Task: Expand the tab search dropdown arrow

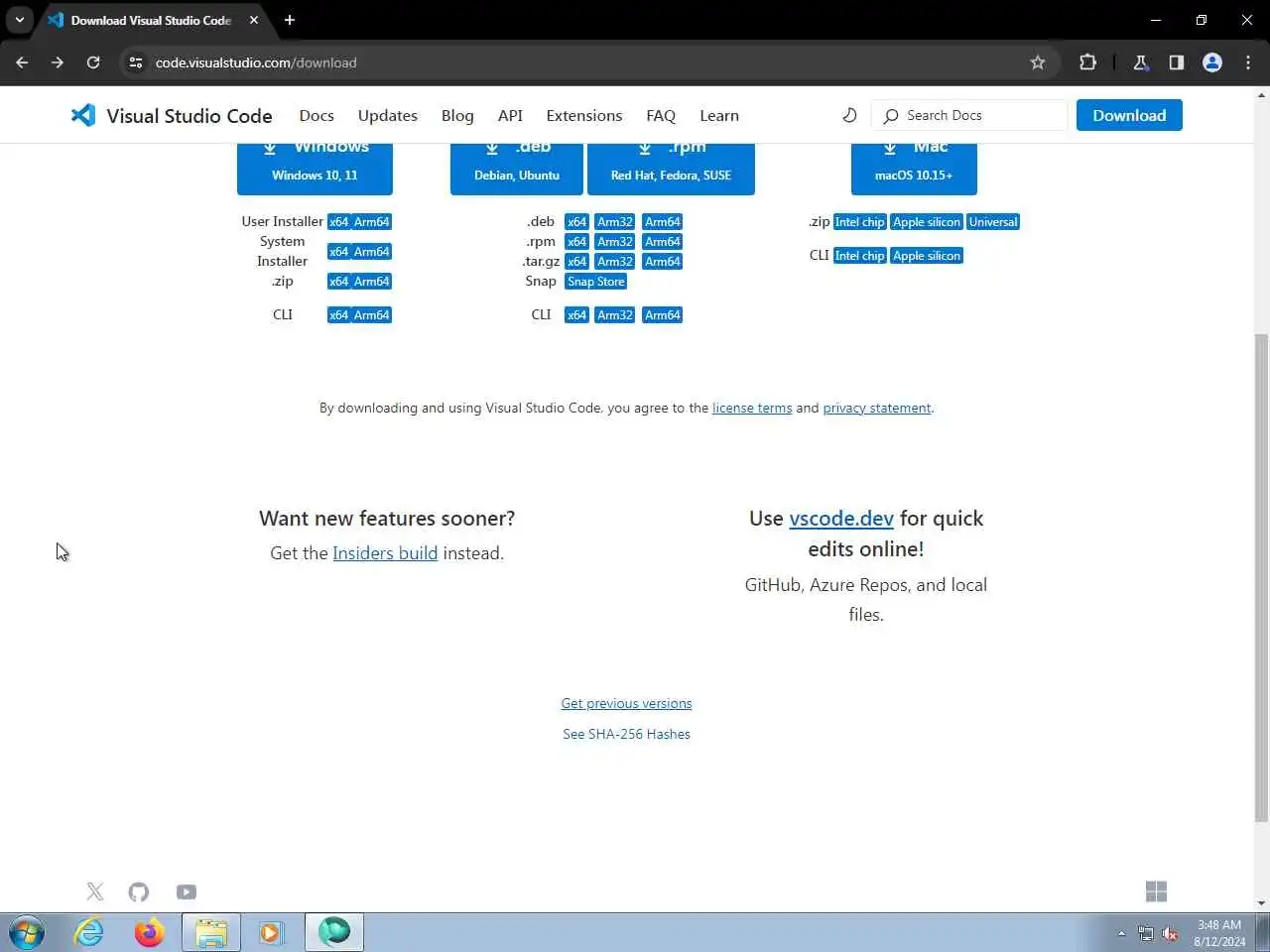Action: [19, 20]
